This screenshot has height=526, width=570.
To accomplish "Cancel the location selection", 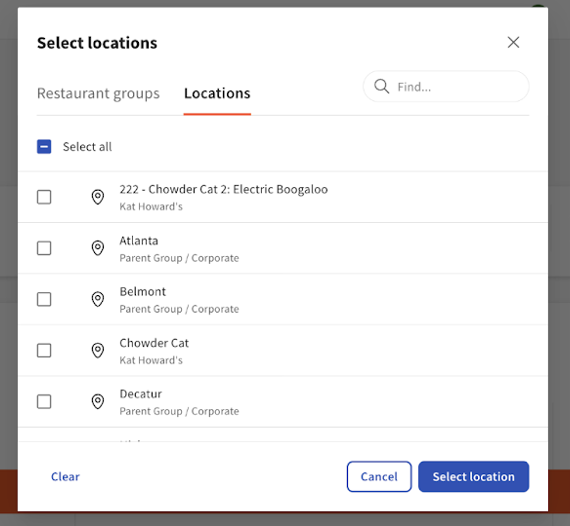I will pyautogui.click(x=379, y=477).
